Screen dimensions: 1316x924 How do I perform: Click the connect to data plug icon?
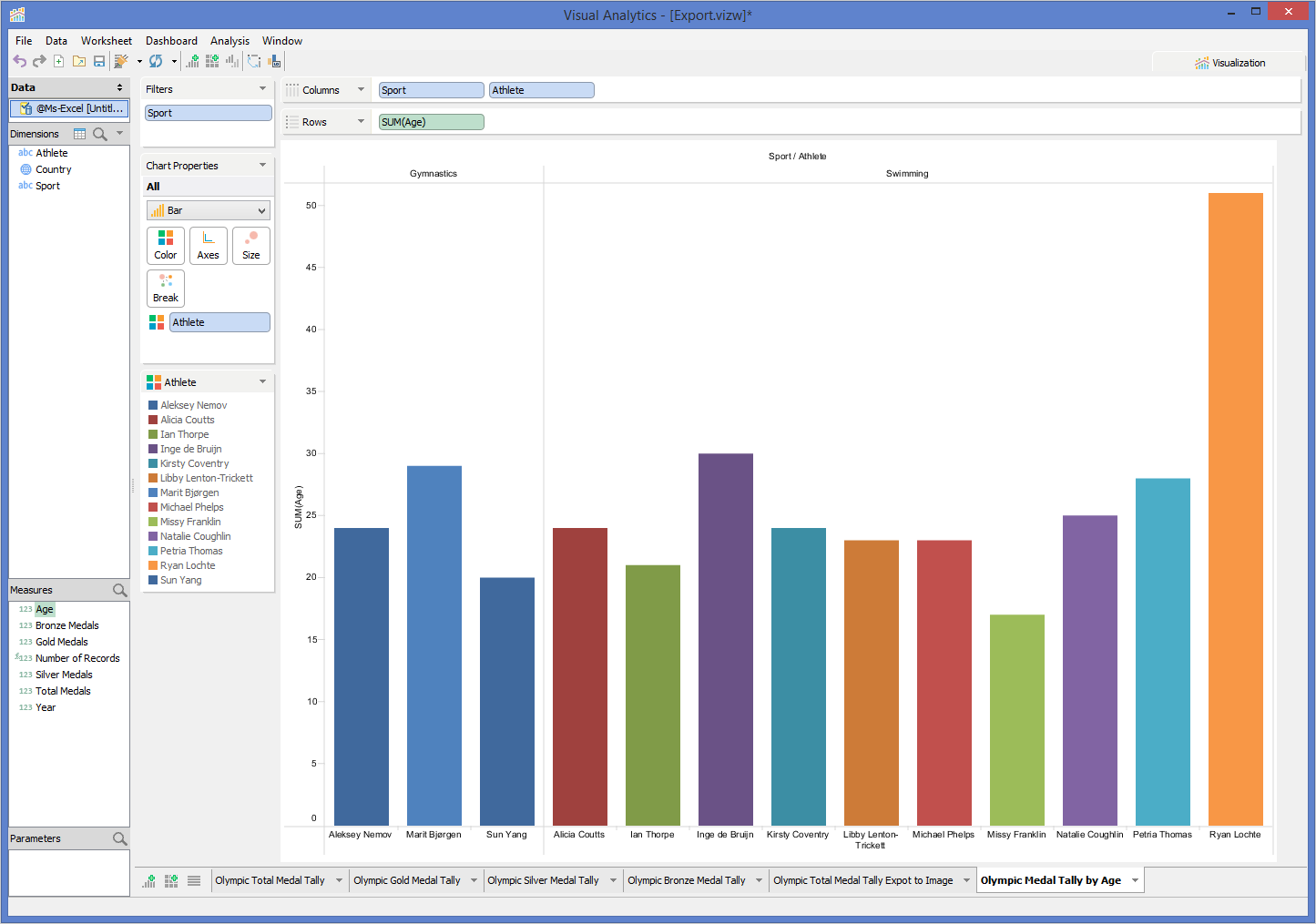121,61
